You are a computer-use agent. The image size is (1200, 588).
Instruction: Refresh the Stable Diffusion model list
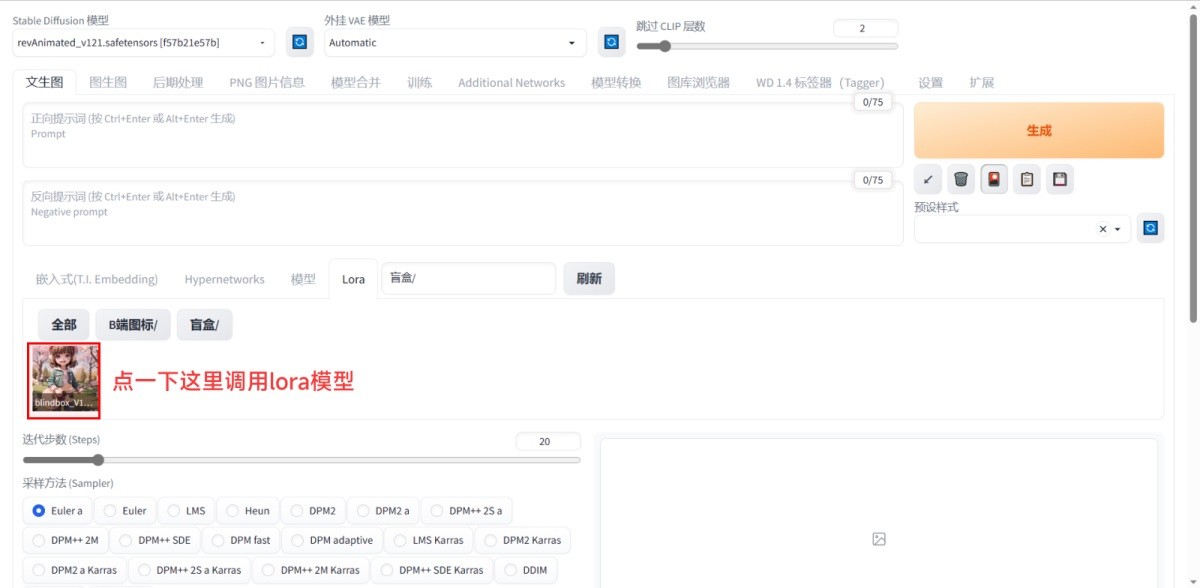pos(297,41)
